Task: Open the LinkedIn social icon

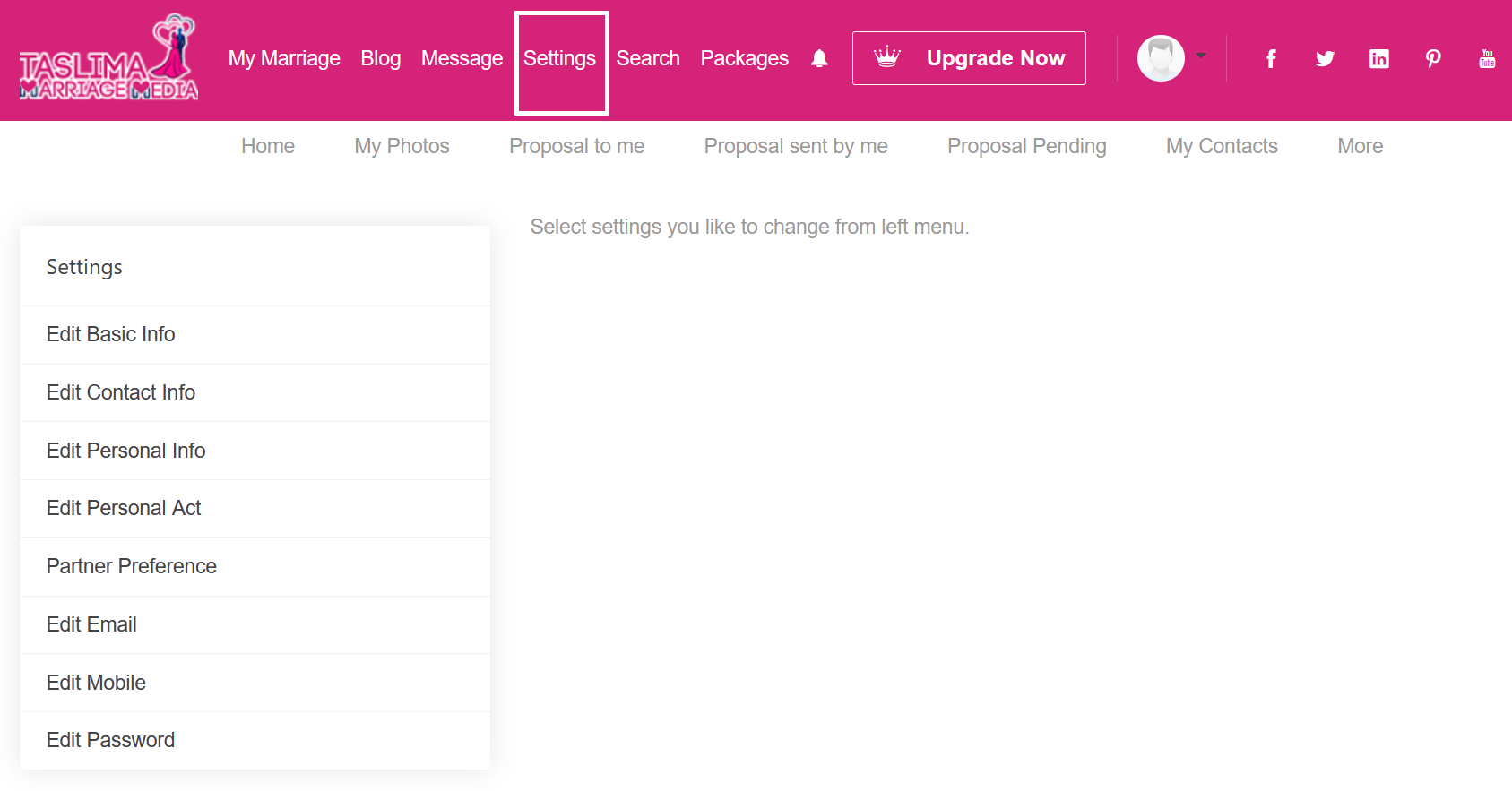Action: (1379, 59)
